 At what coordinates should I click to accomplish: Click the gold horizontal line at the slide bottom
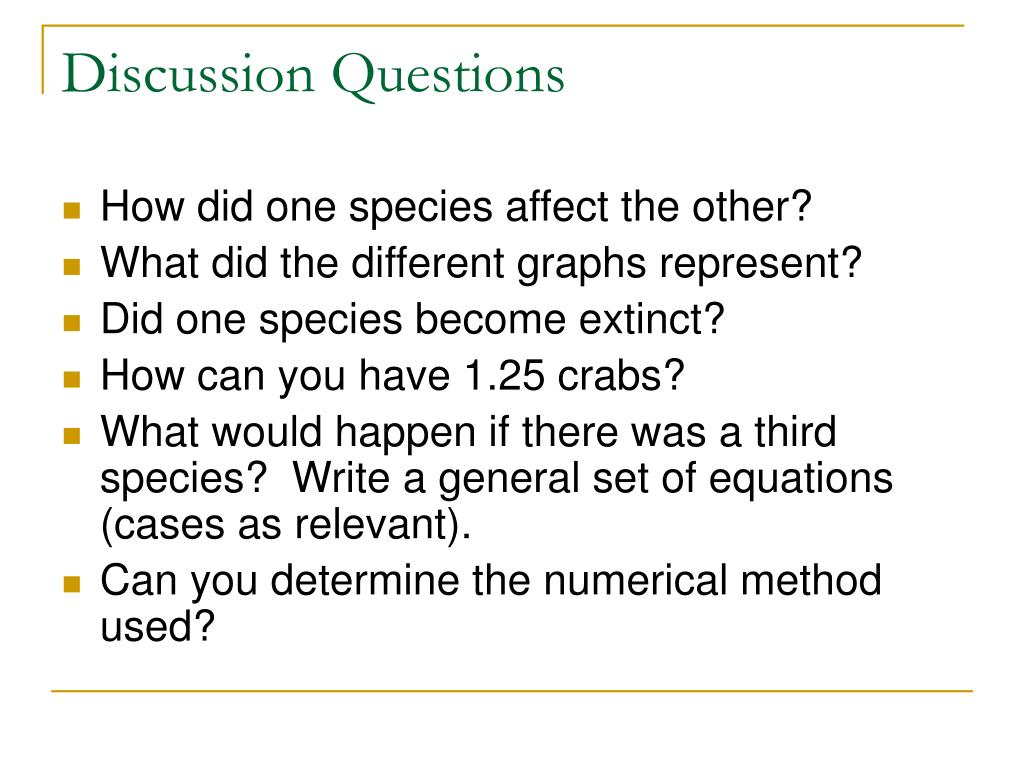[x=511, y=690]
